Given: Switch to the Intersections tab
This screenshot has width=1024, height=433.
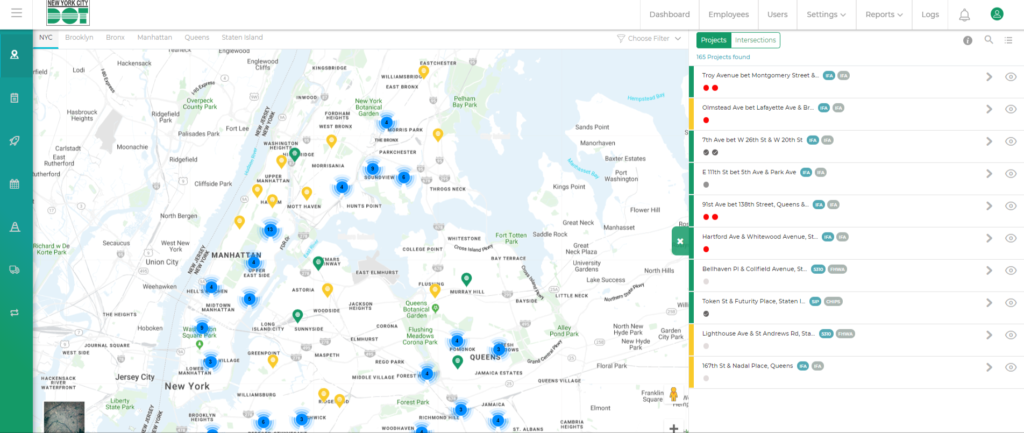Looking at the screenshot, I should (x=755, y=40).
